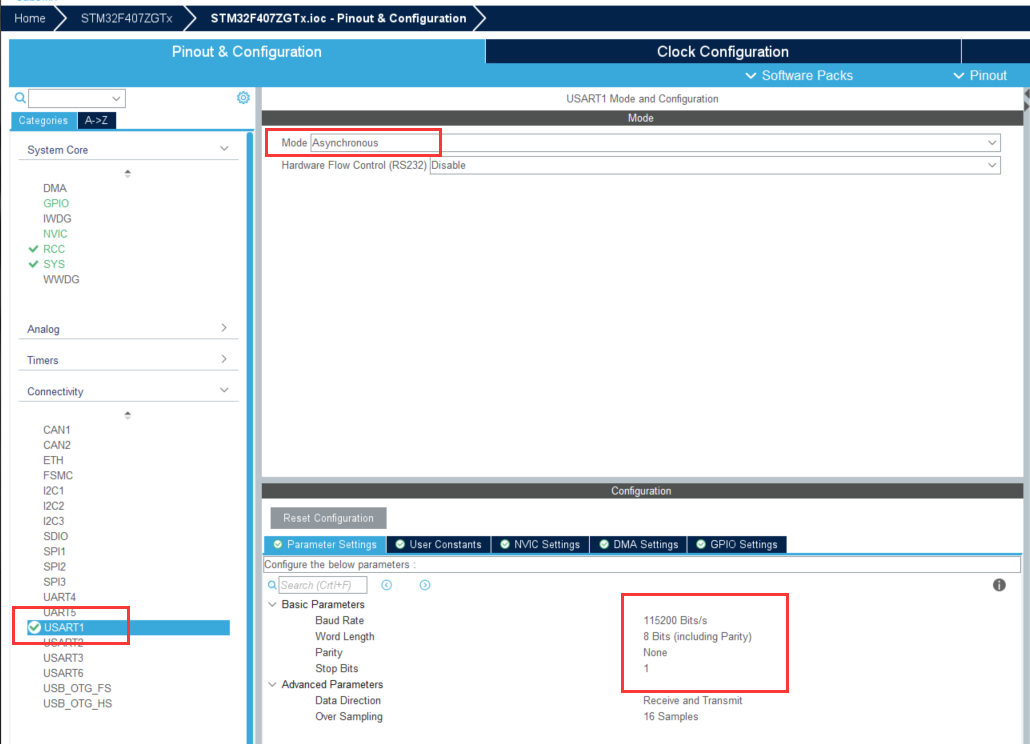Image resolution: width=1030 pixels, height=744 pixels.
Task: Select I2C1 peripheral
Action: pyautogui.click(x=54, y=491)
